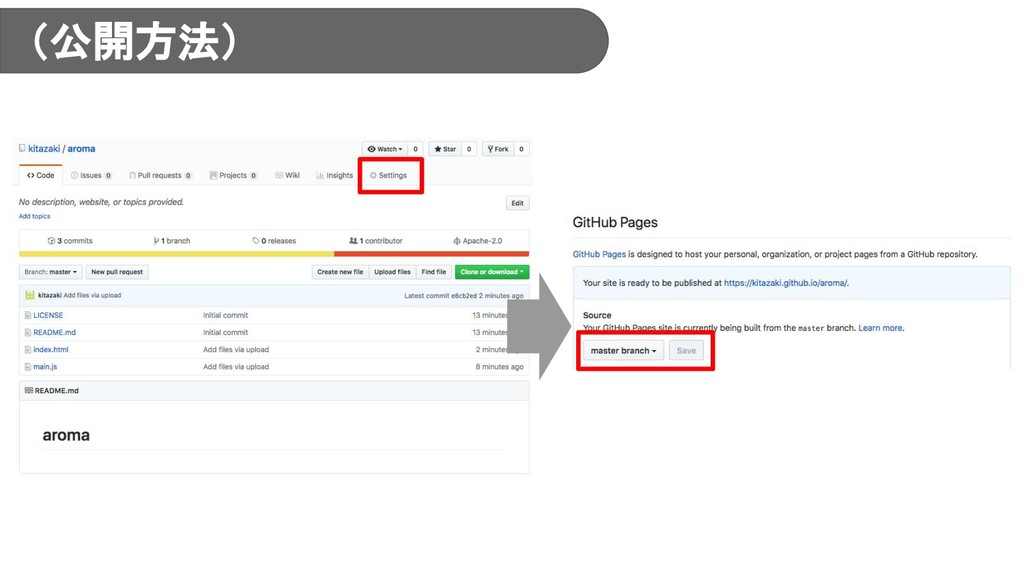View the 3 commits history
The height and width of the screenshot is (576, 1024).
[x=70, y=241]
